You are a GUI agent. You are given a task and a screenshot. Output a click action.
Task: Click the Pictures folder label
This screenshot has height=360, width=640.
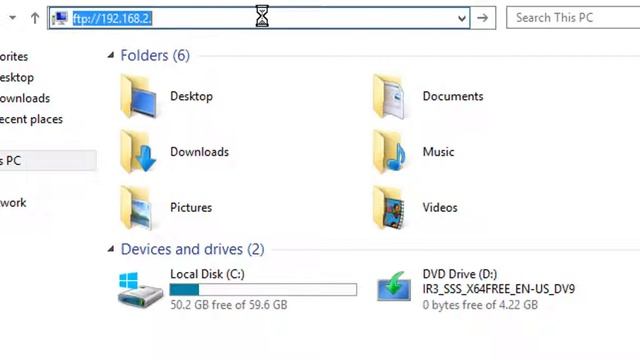pos(191,207)
